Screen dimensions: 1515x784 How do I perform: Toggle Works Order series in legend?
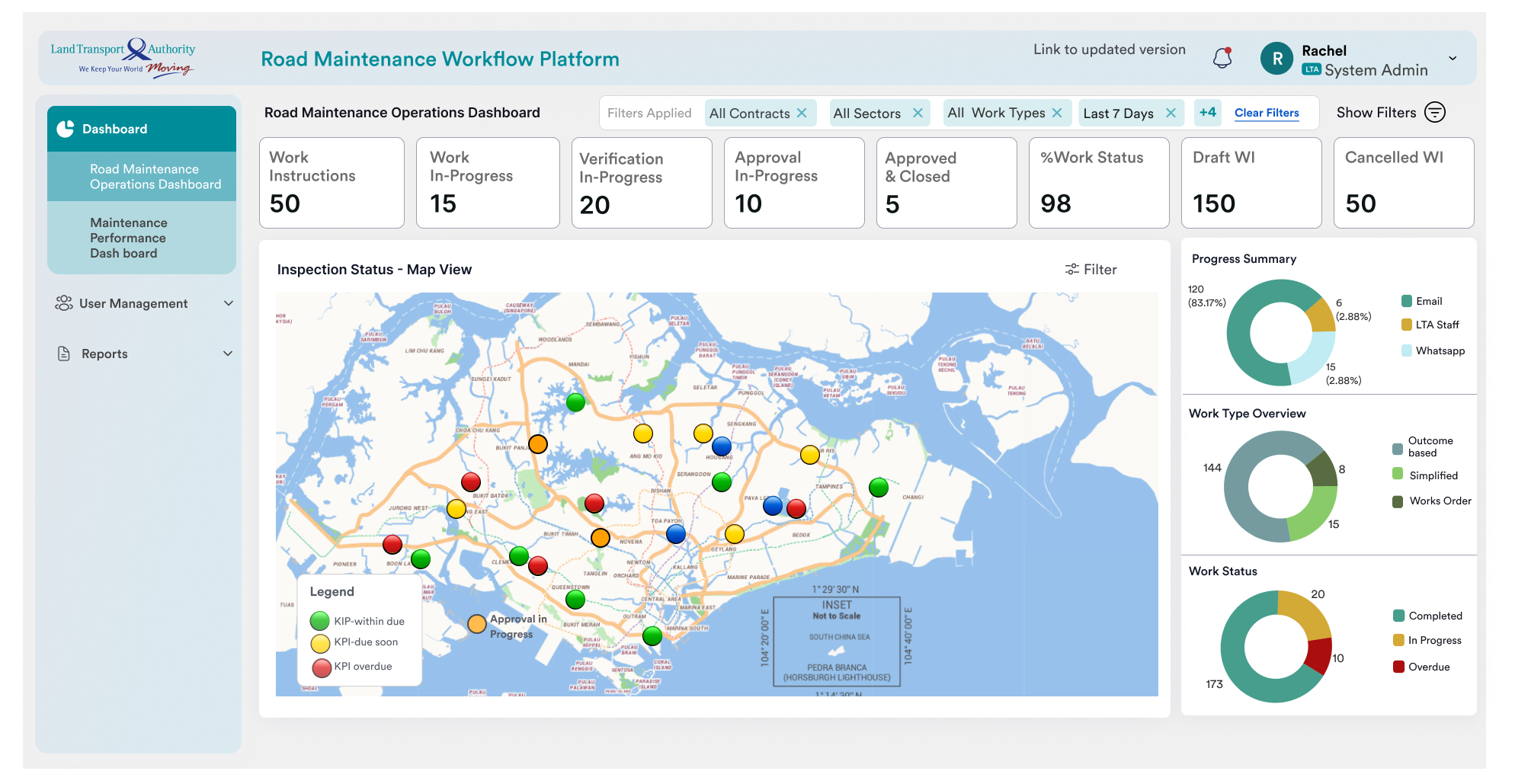[x=1432, y=501]
